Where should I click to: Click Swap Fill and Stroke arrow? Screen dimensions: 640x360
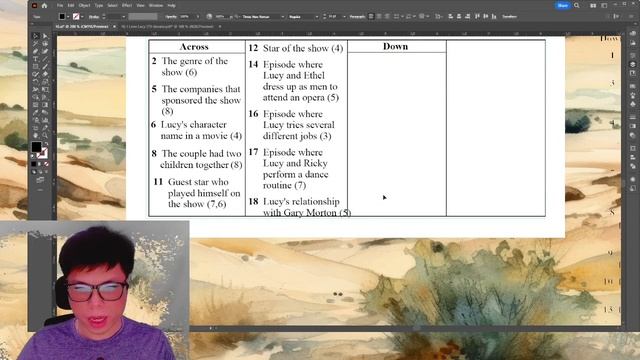47,143
